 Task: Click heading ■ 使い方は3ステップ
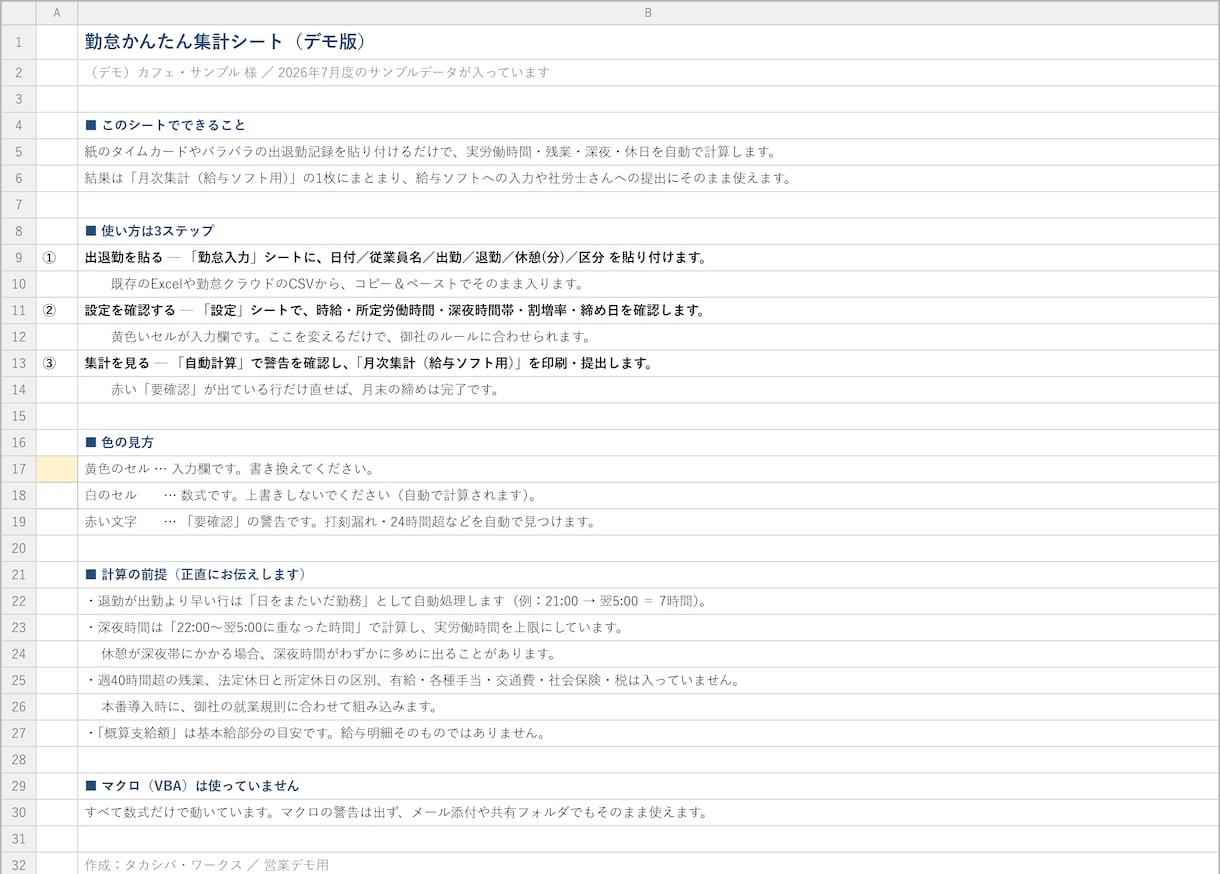[x=648, y=231]
